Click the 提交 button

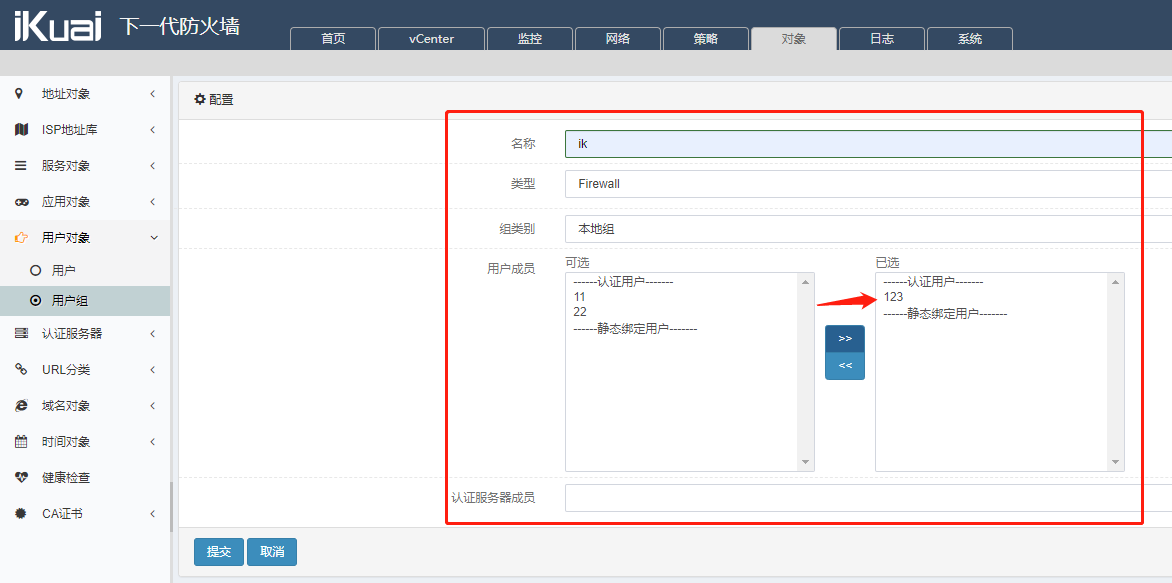[x=219, y=552]
